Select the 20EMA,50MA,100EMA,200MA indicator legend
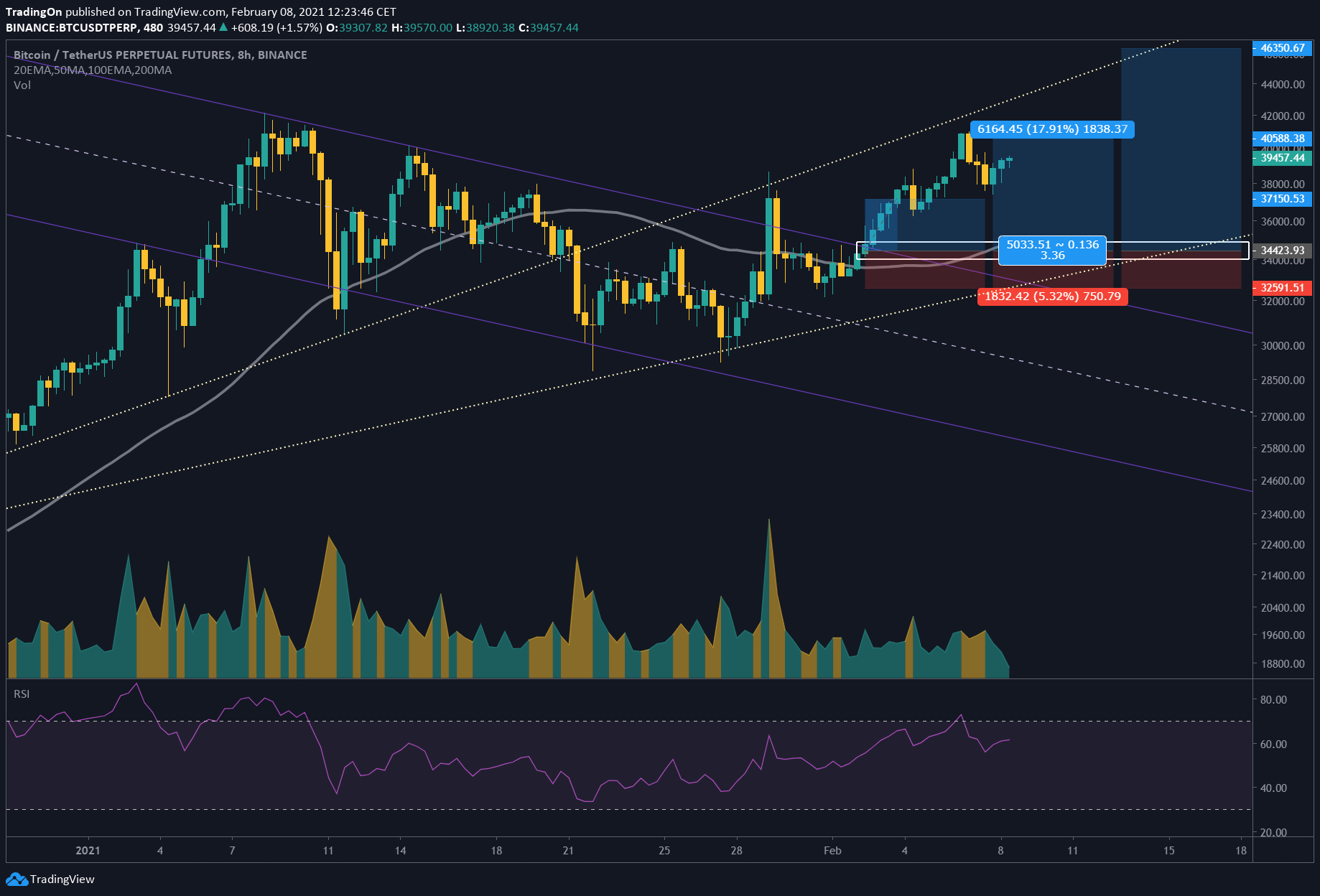The width and height of the screenshot is (1320, 896). tap(93, 70)
